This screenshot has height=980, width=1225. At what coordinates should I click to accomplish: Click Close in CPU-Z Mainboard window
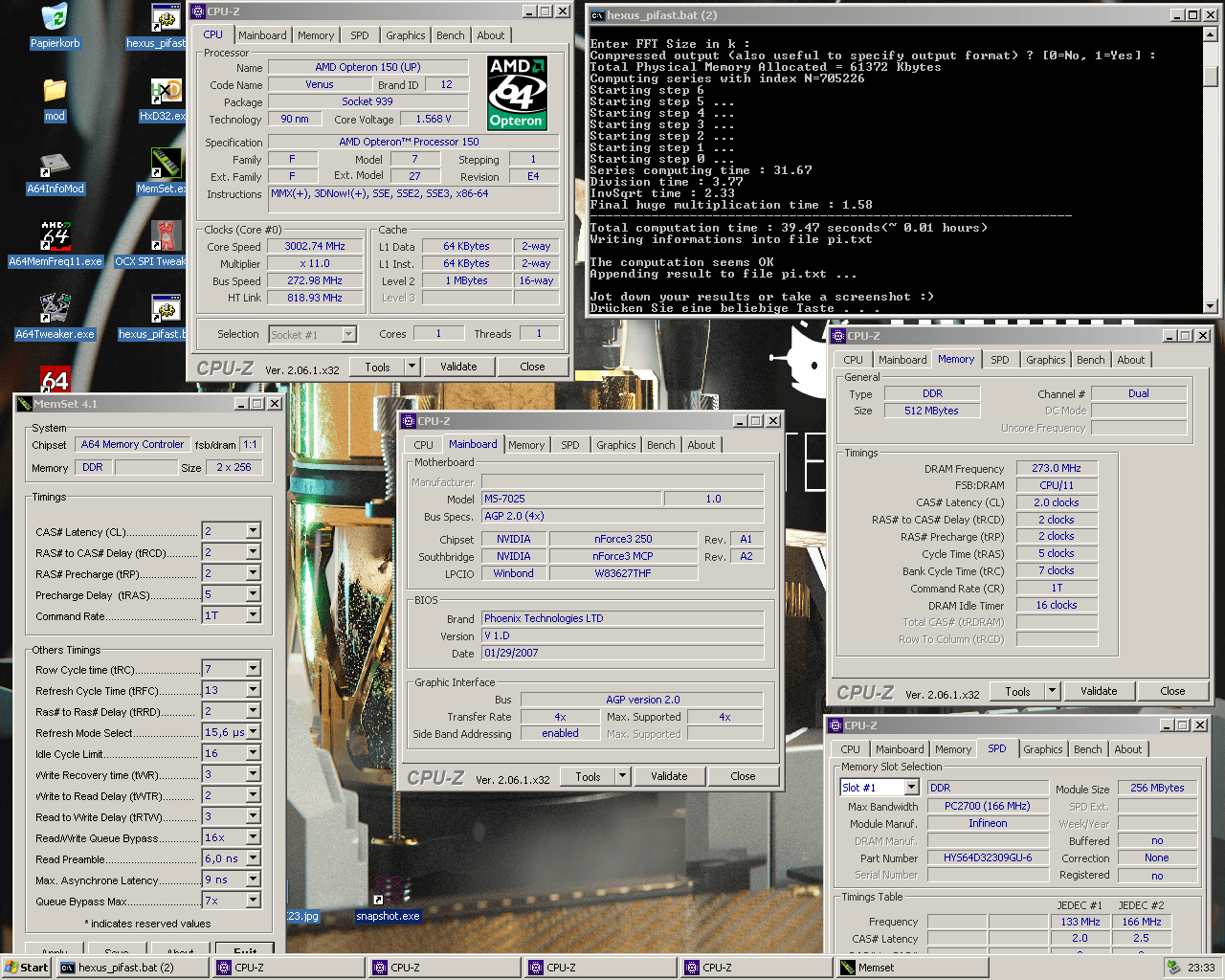click(x=743, y=776)
